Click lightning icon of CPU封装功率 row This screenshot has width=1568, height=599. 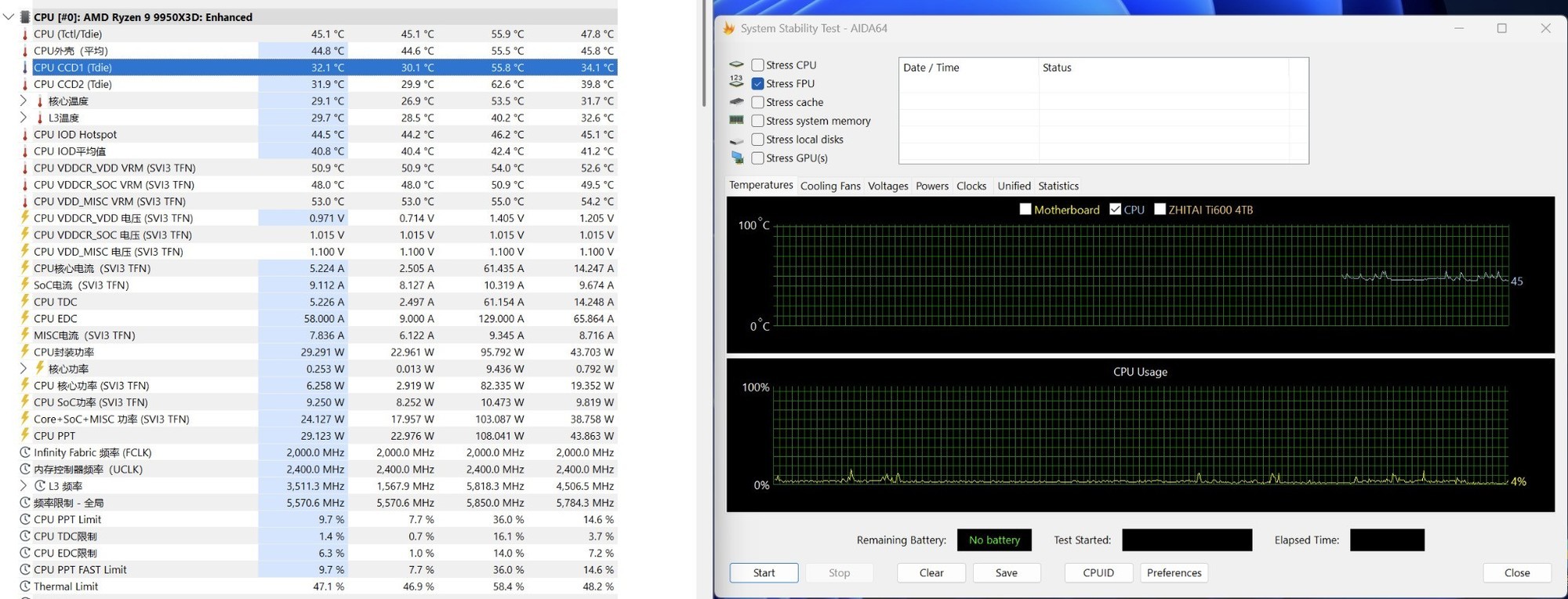pos(25,351)
